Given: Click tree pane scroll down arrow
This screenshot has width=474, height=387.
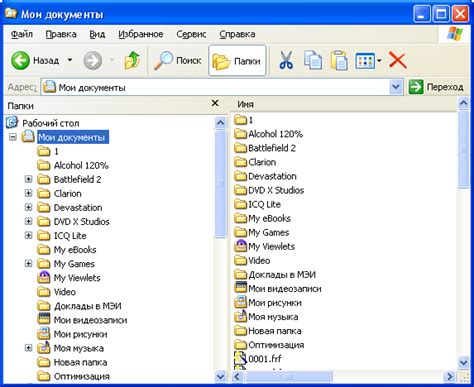Looking at the screenshot, I should (x=220, y=376).
